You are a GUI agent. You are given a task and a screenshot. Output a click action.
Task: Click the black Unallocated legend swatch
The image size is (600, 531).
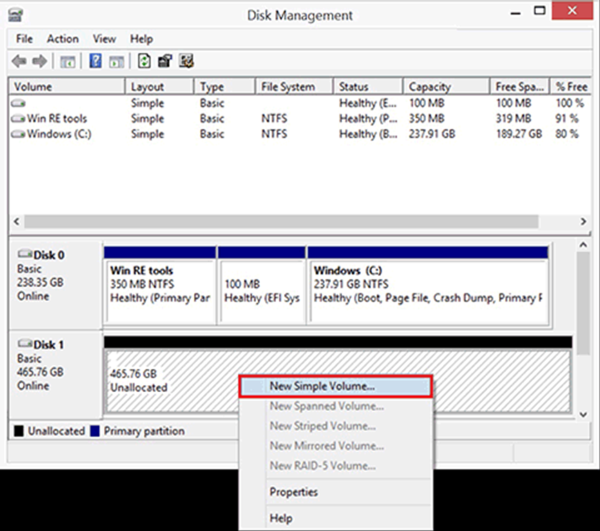coord(19,431)
